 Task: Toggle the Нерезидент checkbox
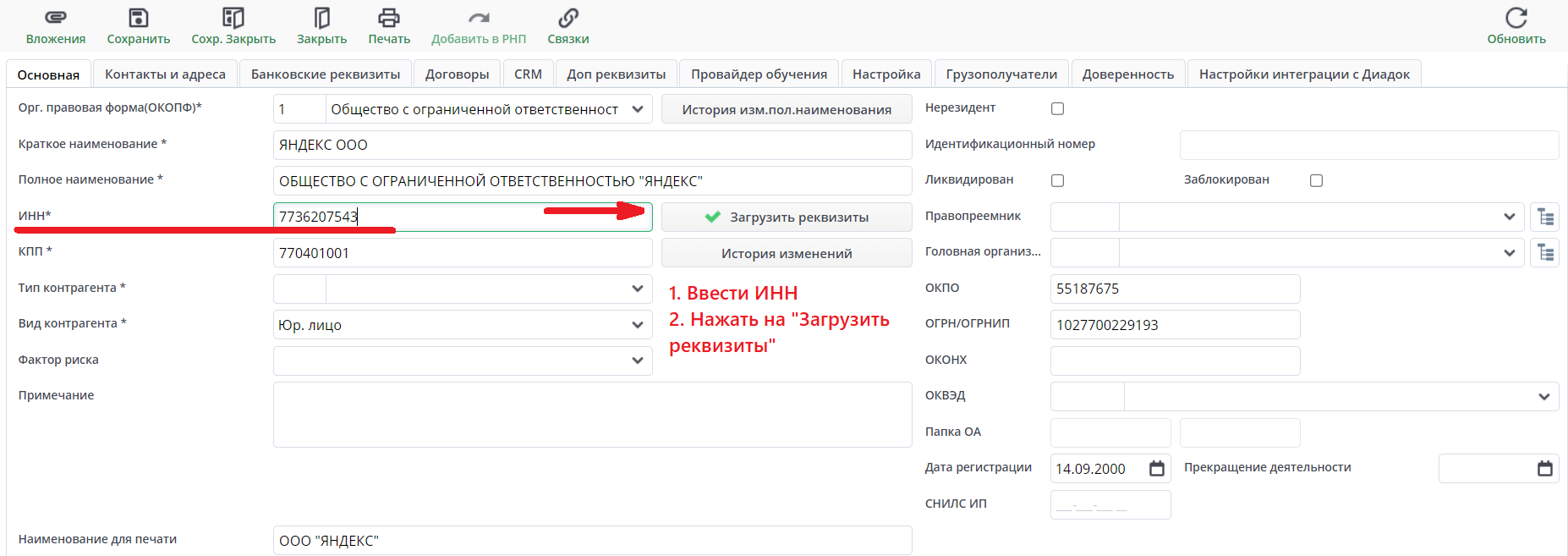[x=1057, y=108]
